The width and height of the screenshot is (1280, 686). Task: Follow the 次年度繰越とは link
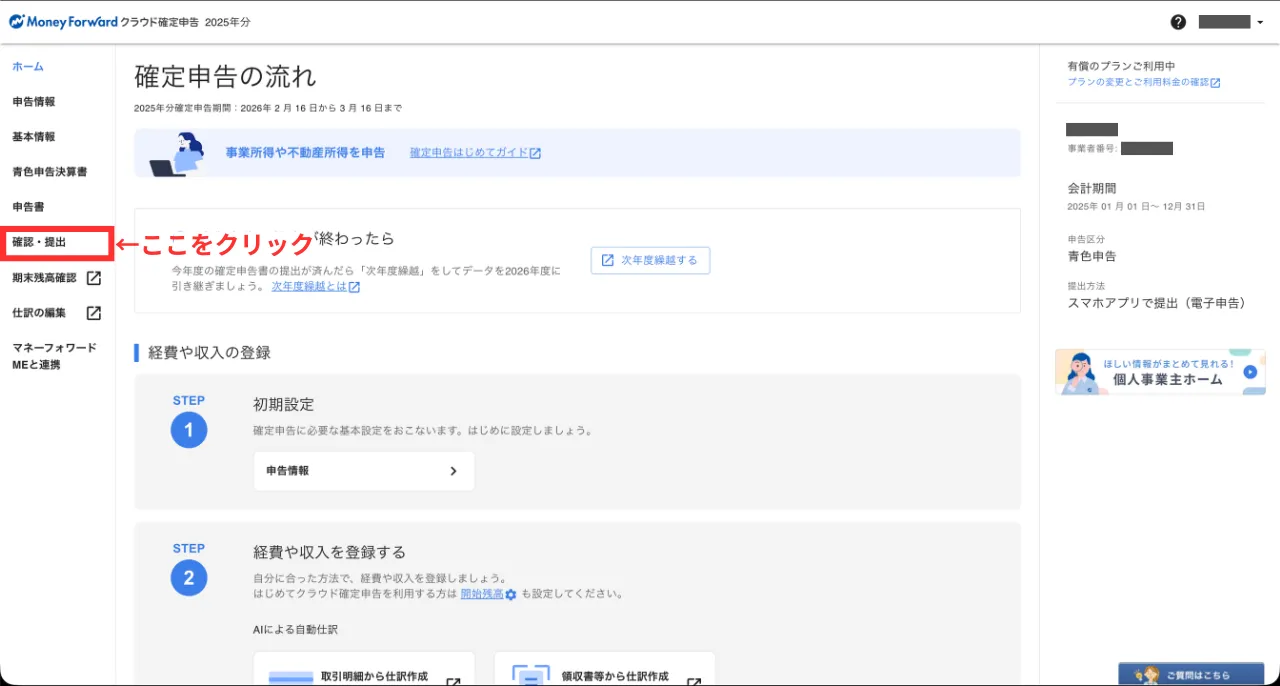(315, 286)
